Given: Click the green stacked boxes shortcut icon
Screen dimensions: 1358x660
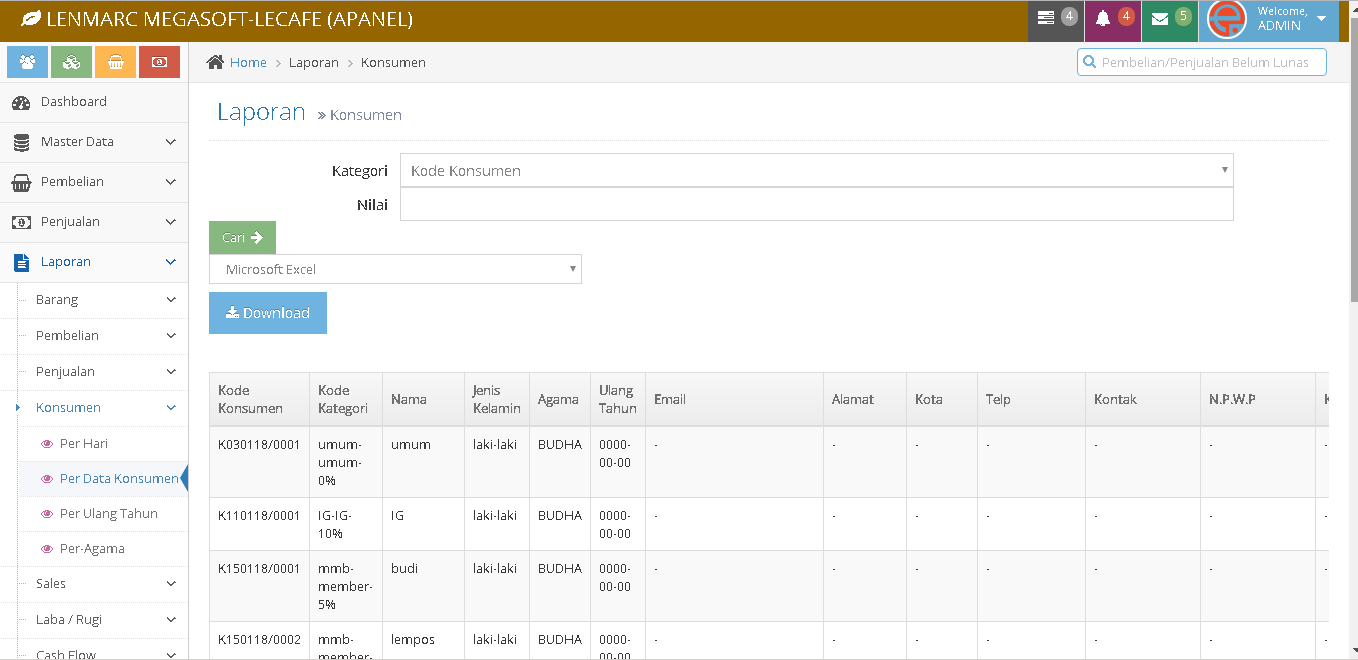Looking at the screenshot, I should coord(71,62).
